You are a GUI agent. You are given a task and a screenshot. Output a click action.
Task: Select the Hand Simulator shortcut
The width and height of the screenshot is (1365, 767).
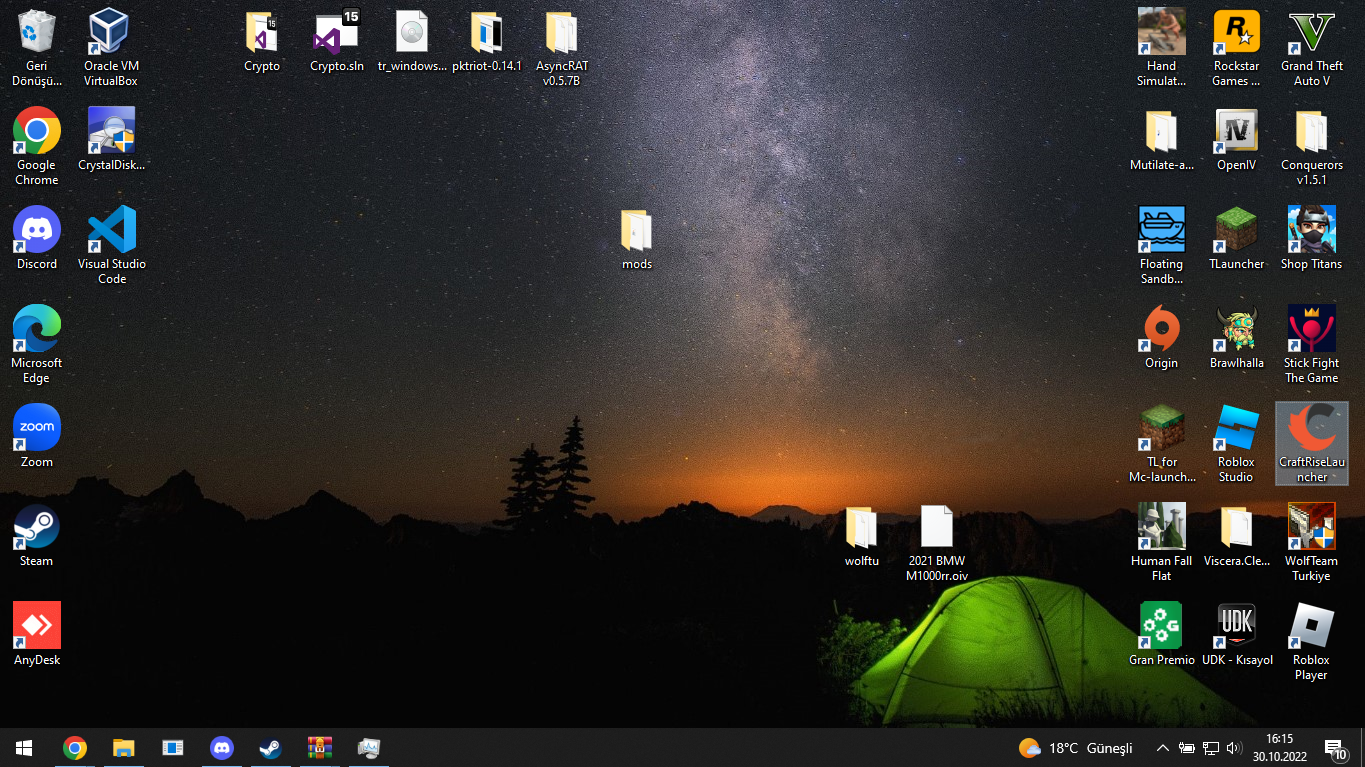tap(1161, 47)
